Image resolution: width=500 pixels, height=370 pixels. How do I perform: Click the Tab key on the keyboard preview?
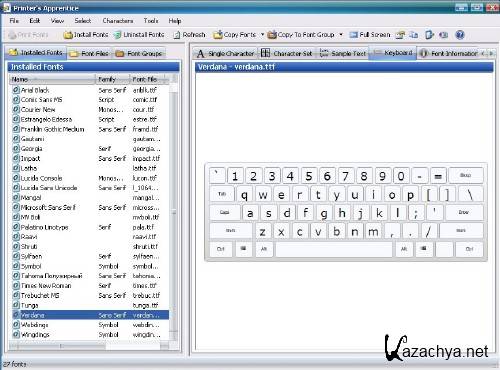[x=222, y=194]
